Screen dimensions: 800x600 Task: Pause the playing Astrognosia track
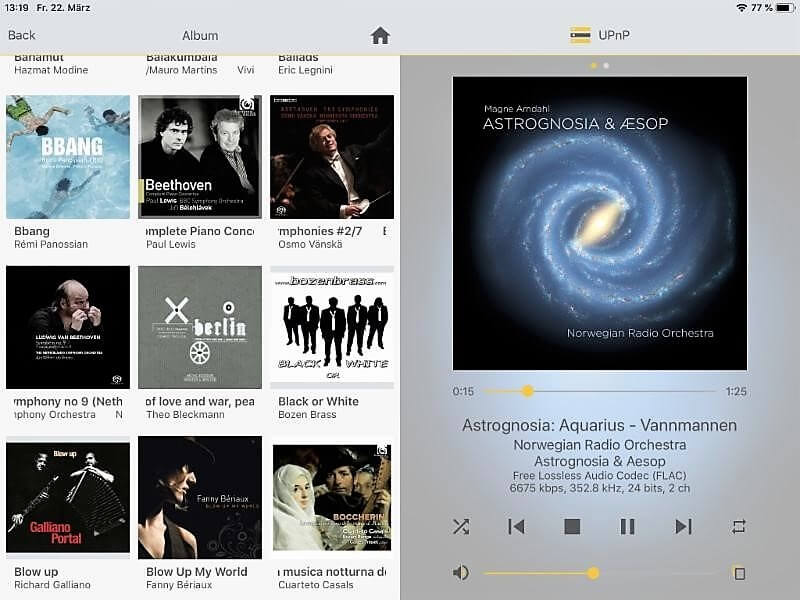(x=628, y=526)
